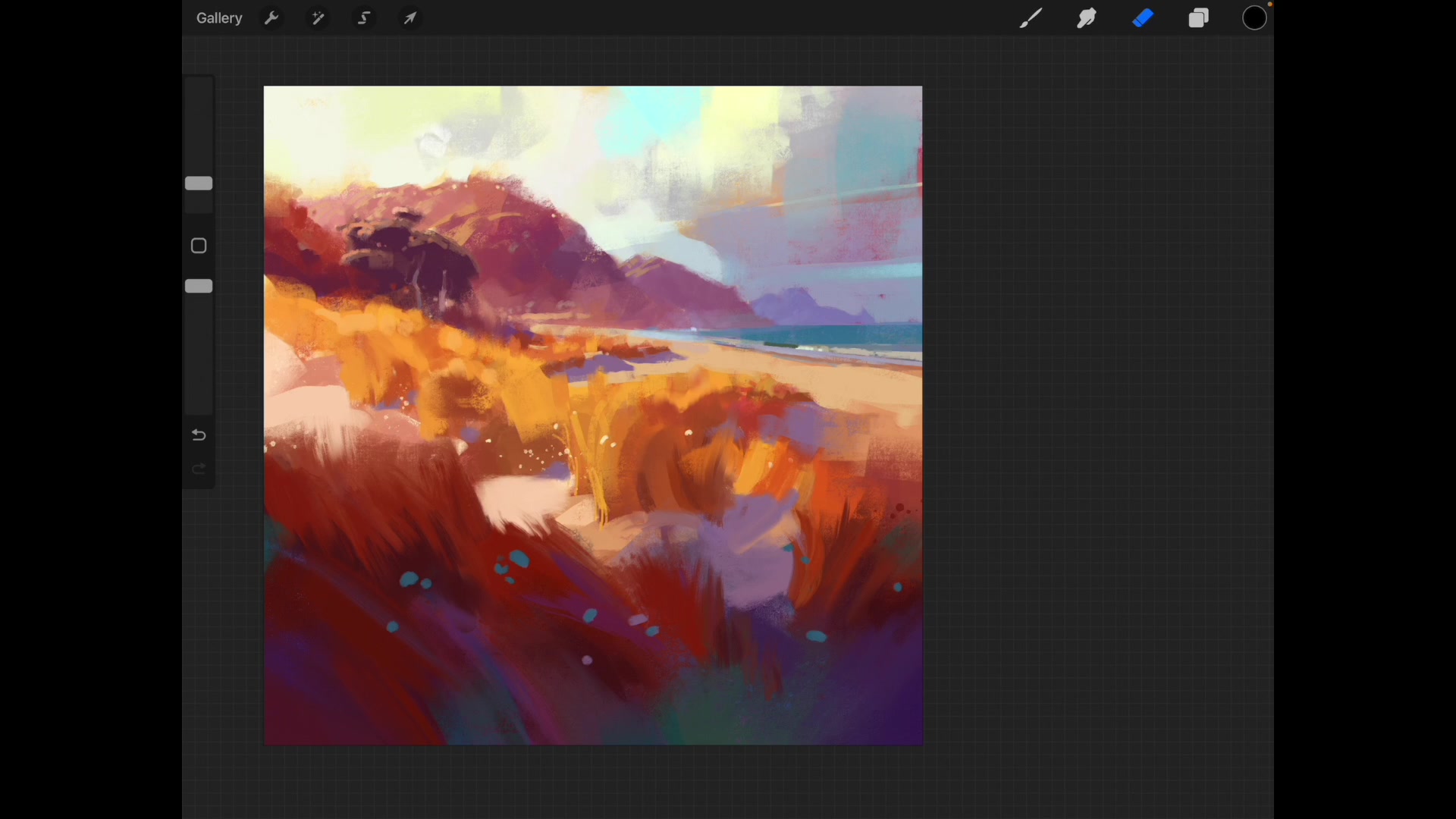
Task: Activate the Selection tool
Action: pyautogui.click(x=365, y=18)
